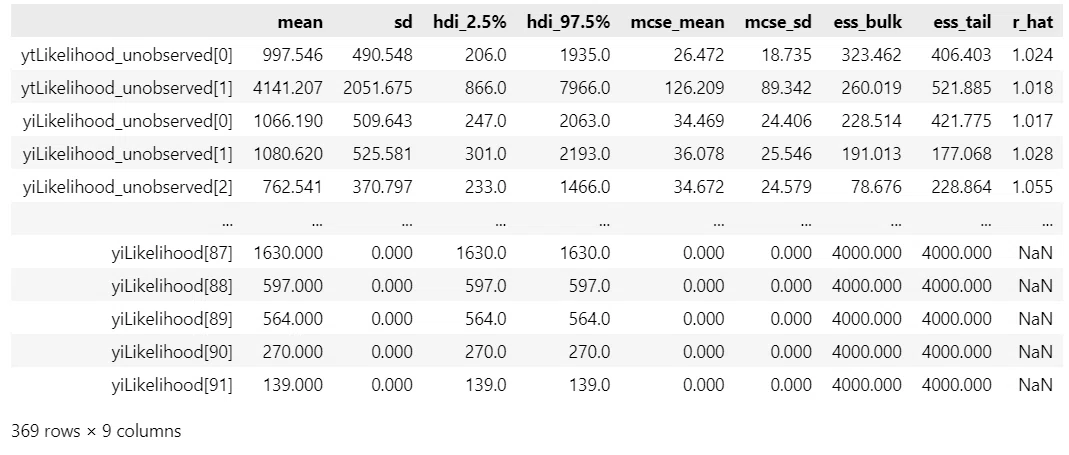Click the 369 rows × 9 columns text

click(x=96, y=431)
